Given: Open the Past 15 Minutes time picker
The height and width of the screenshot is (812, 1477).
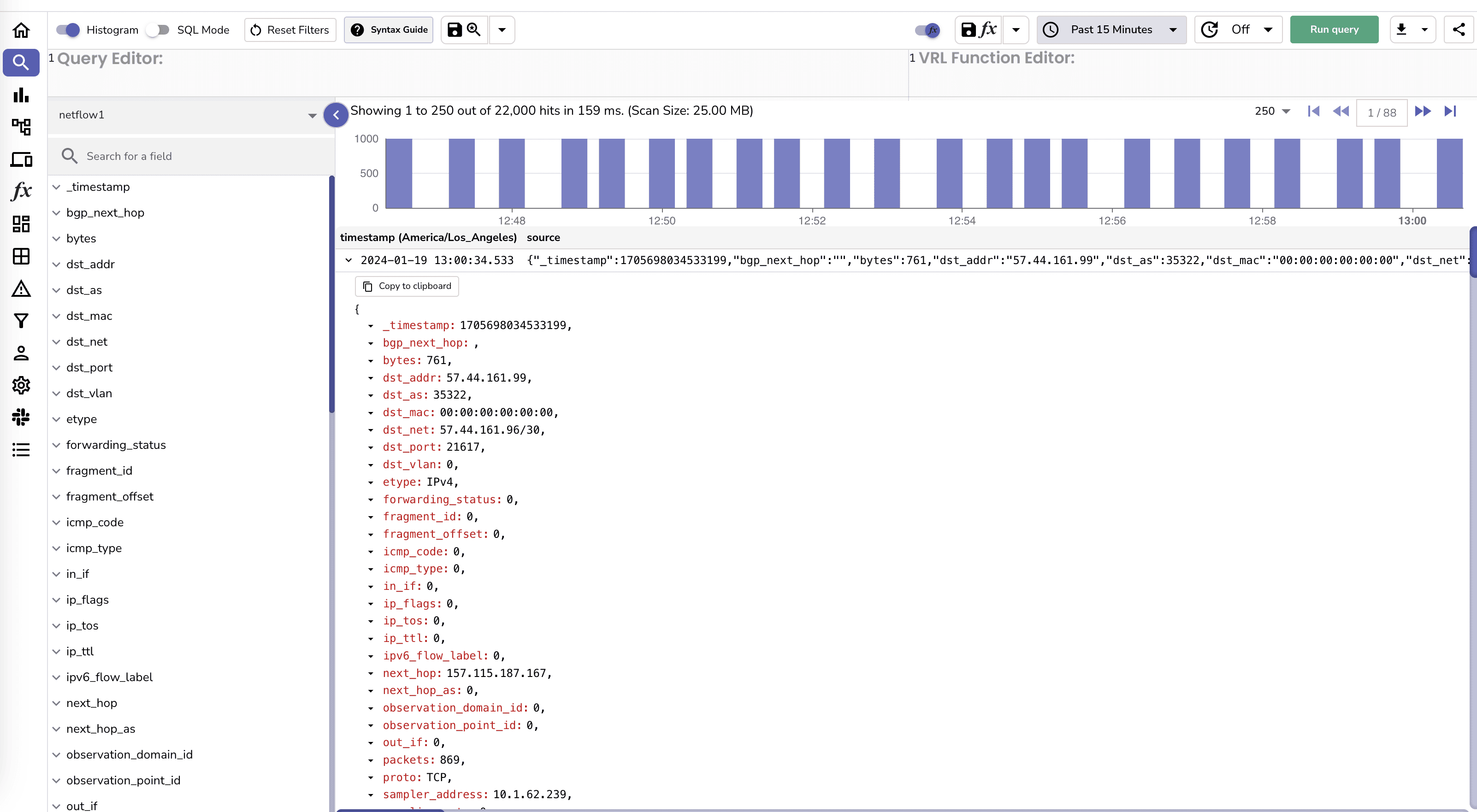Looking at the screenshot, I should 1111,30.
